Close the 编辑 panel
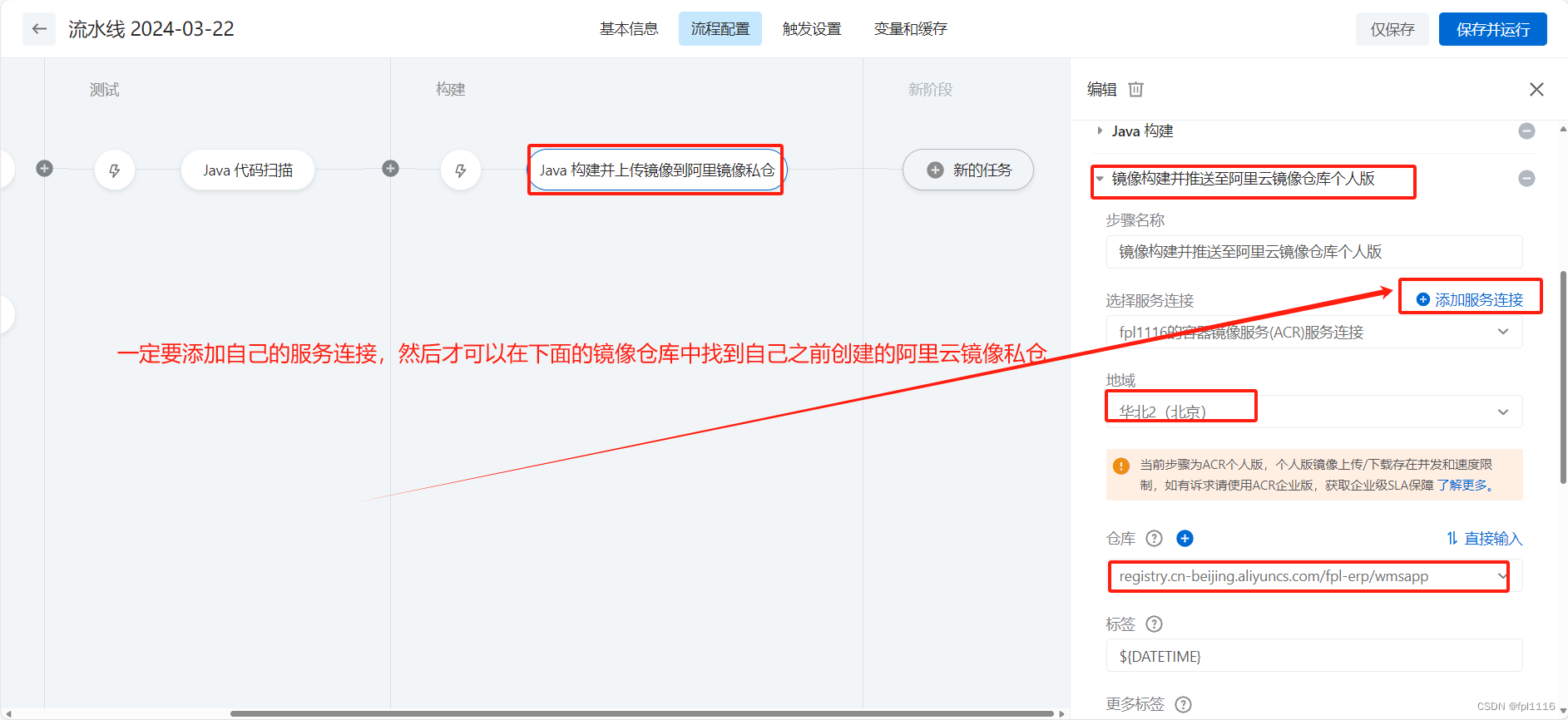 coord(1536,89)
